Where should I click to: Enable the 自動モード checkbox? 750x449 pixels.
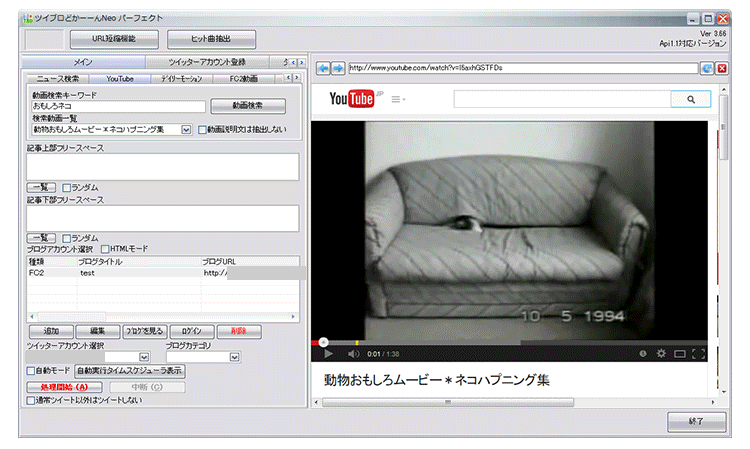coord(31,370)
